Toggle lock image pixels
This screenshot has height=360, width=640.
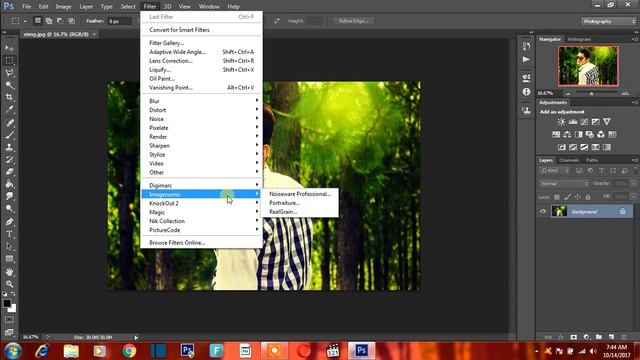point(567,197)
